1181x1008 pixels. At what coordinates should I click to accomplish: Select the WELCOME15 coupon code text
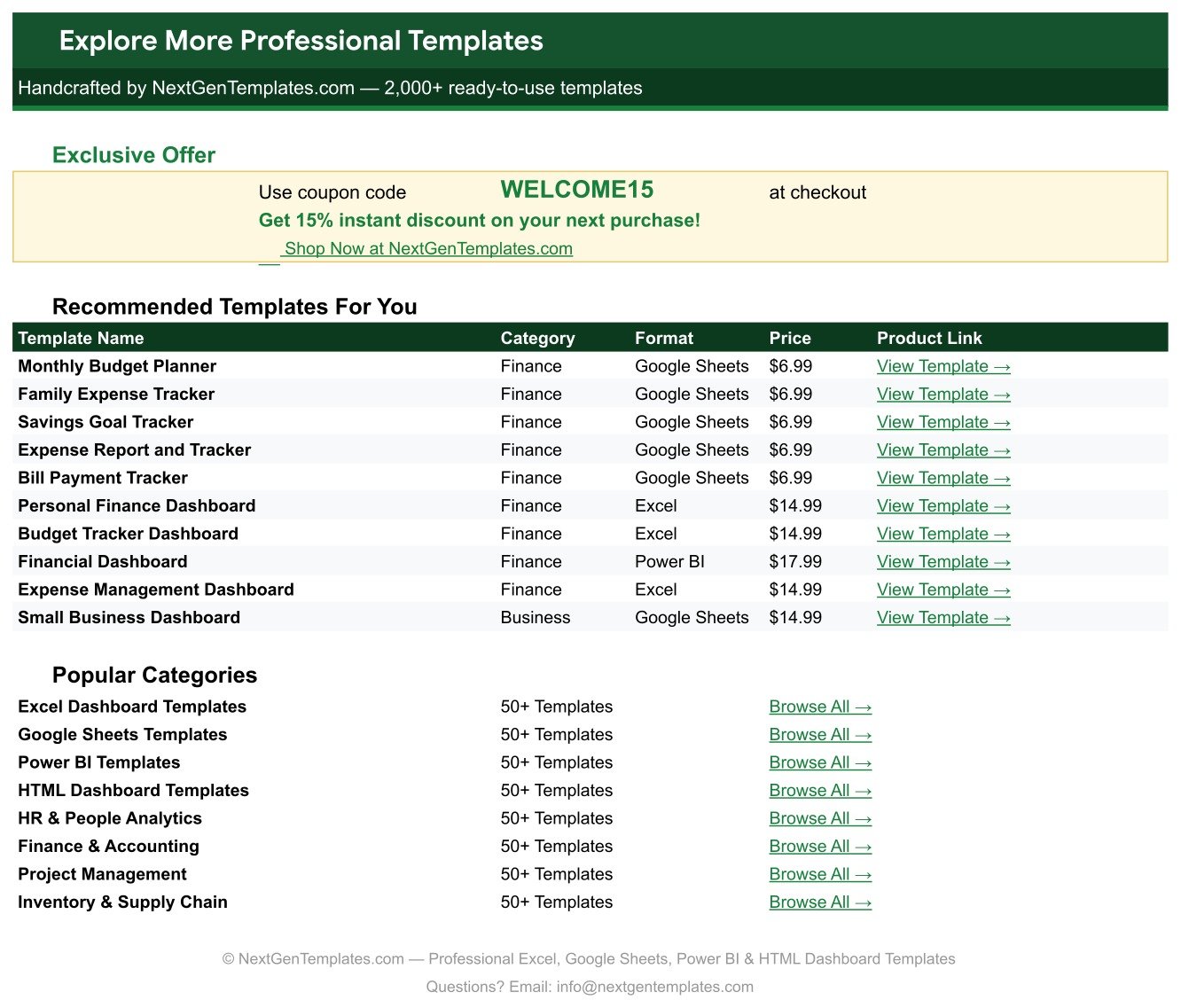577,190
